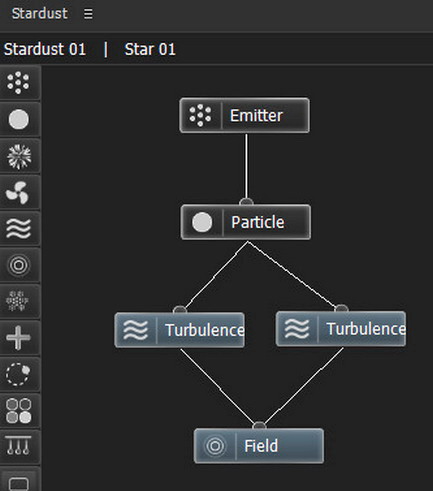Select the right Turbulence node

(x=341, y=329)
